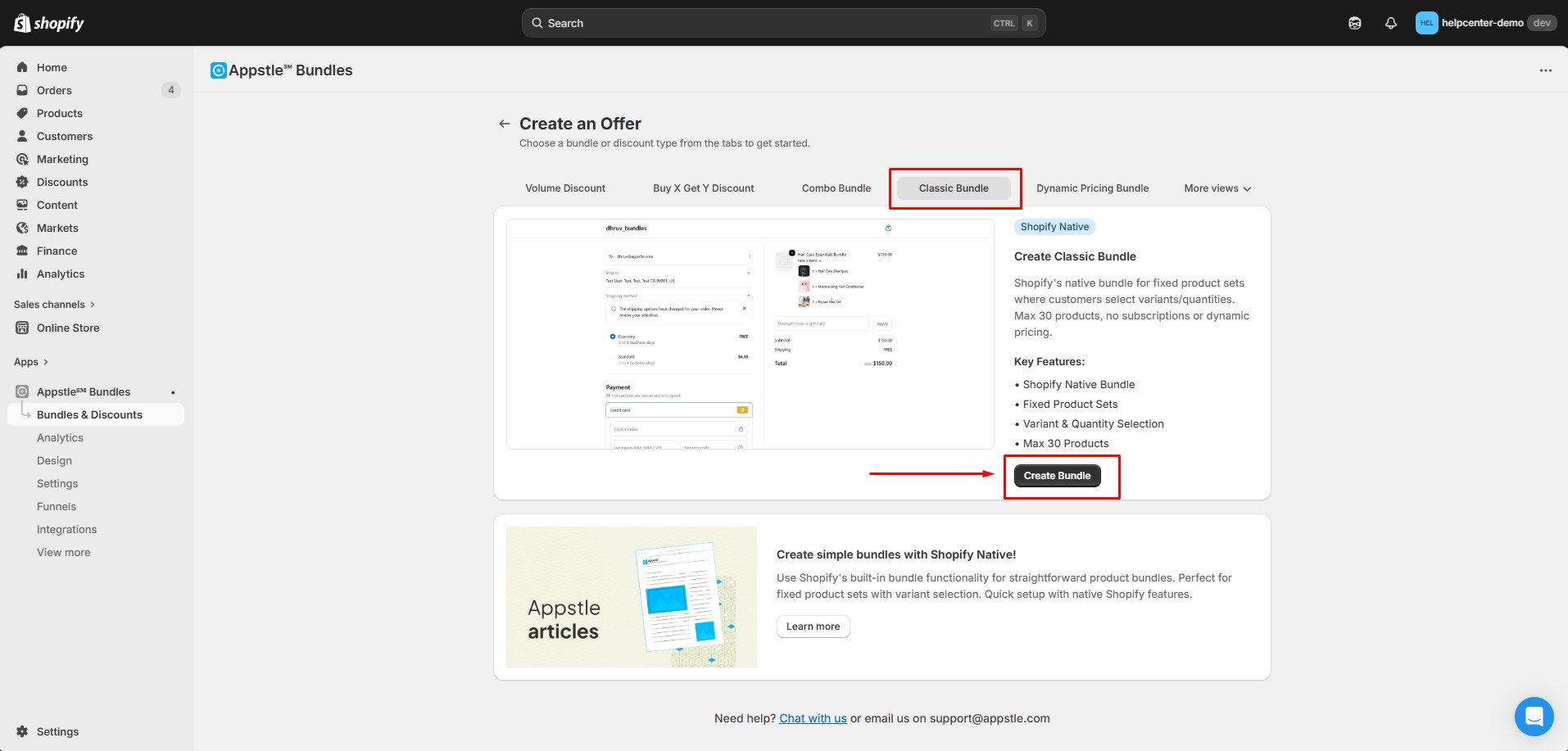
Task: Click the notifications bell icon
Action: click(1390, 23)
